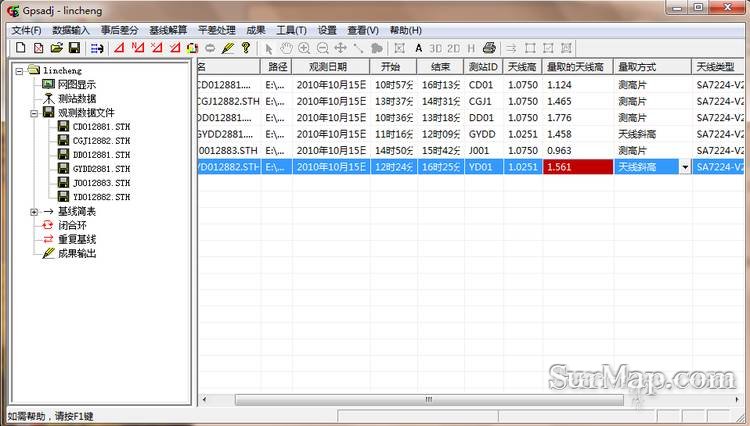
Task: Click the horizontal scrollbar thumb of the table
Action: pos(429,400)
